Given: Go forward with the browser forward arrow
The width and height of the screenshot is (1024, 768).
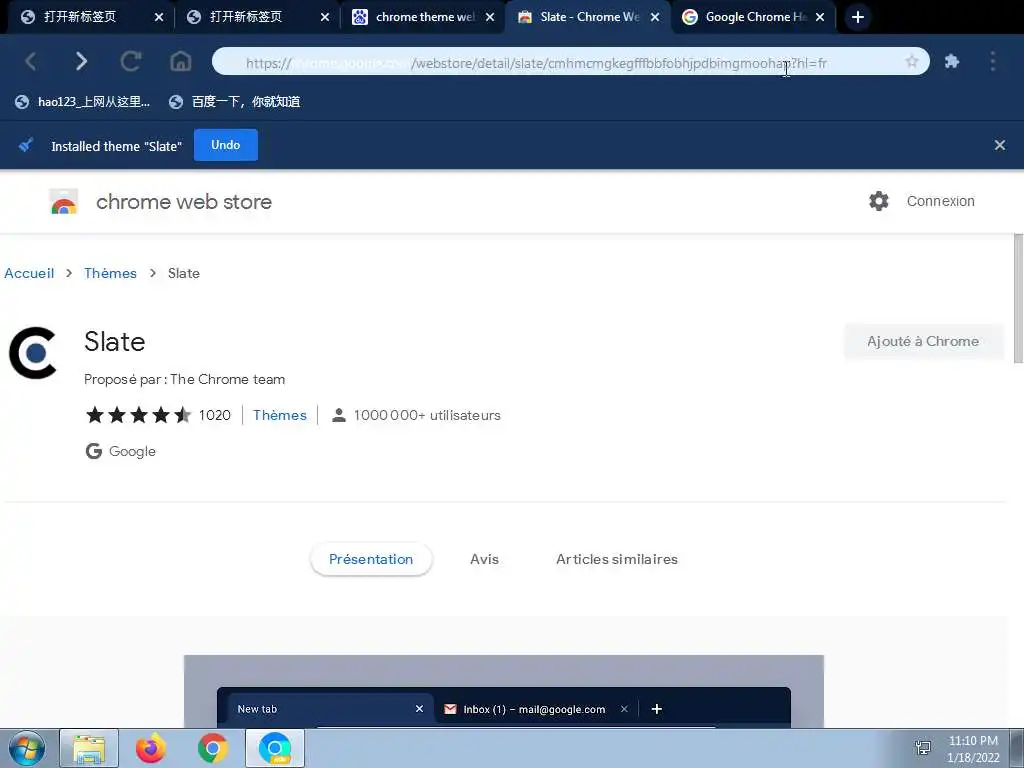Looking at the screenshot, I should coord(81,61).
